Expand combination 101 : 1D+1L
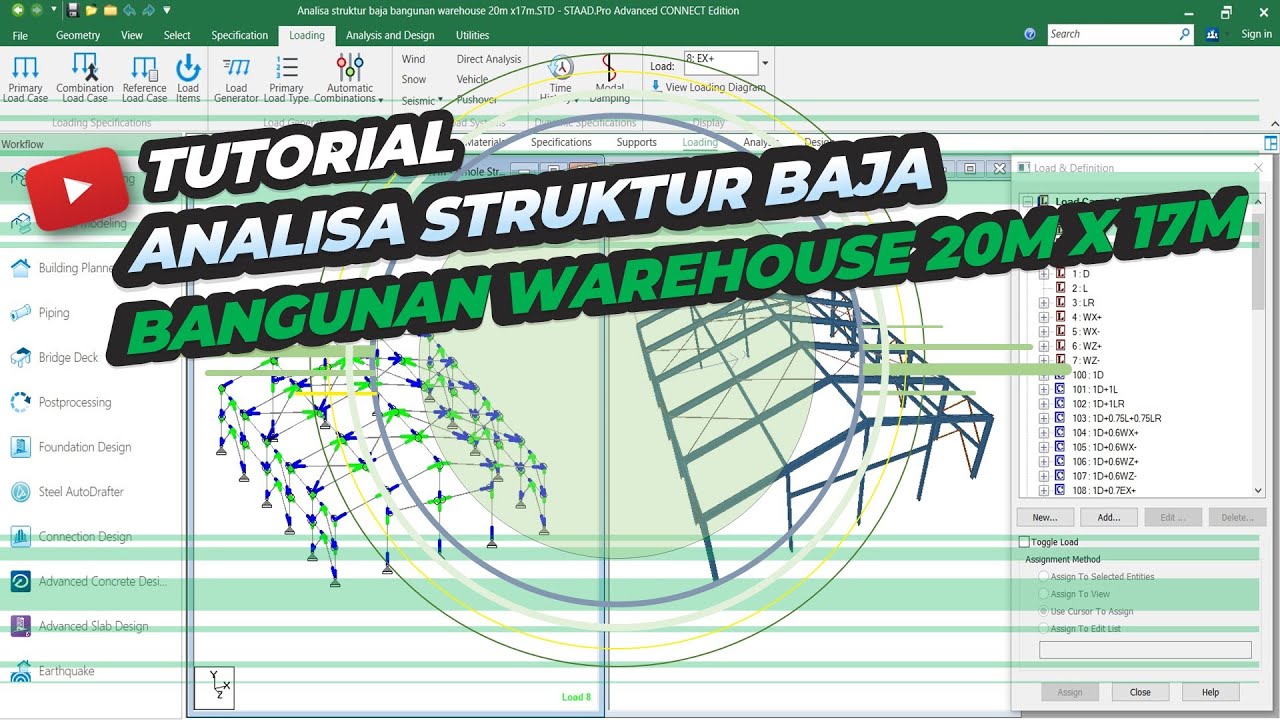 (x=1044, y=390)
